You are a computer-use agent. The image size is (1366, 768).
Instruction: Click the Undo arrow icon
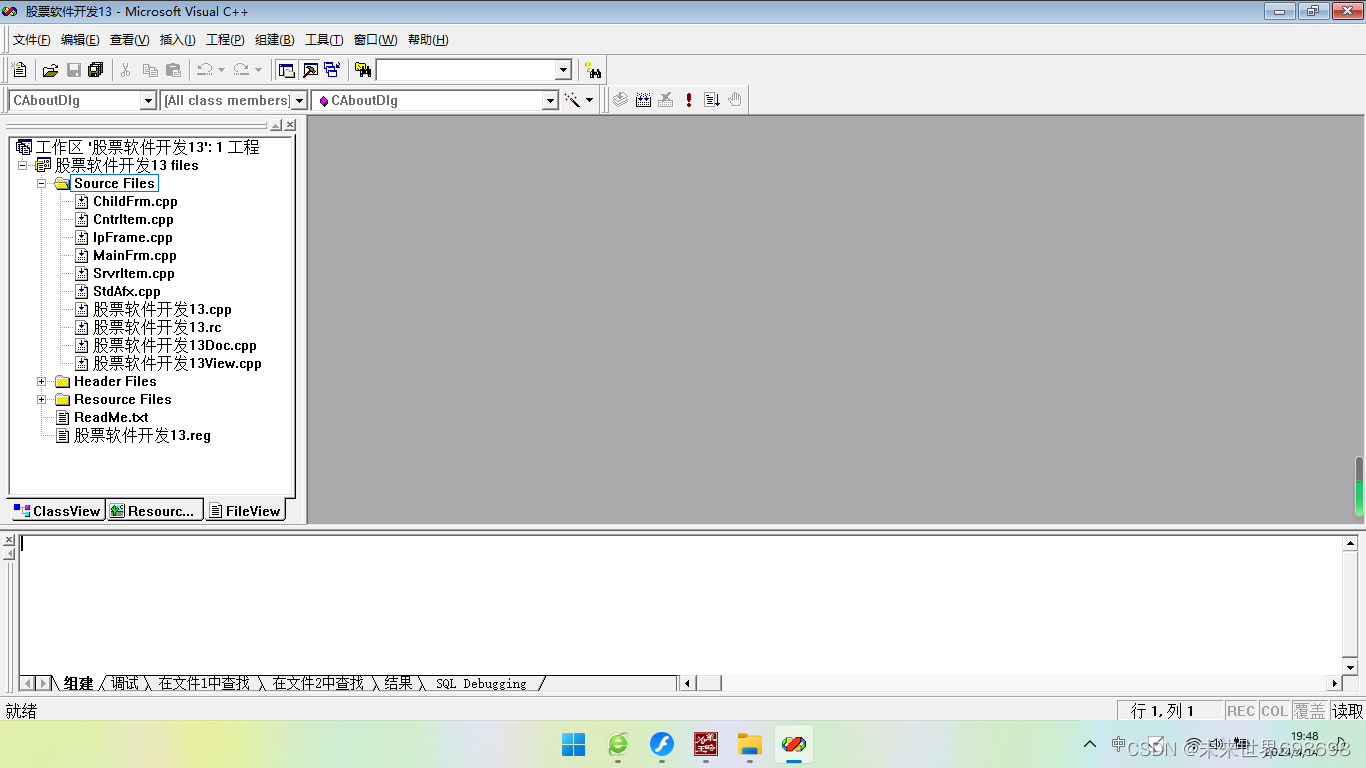tap(204, 70)
